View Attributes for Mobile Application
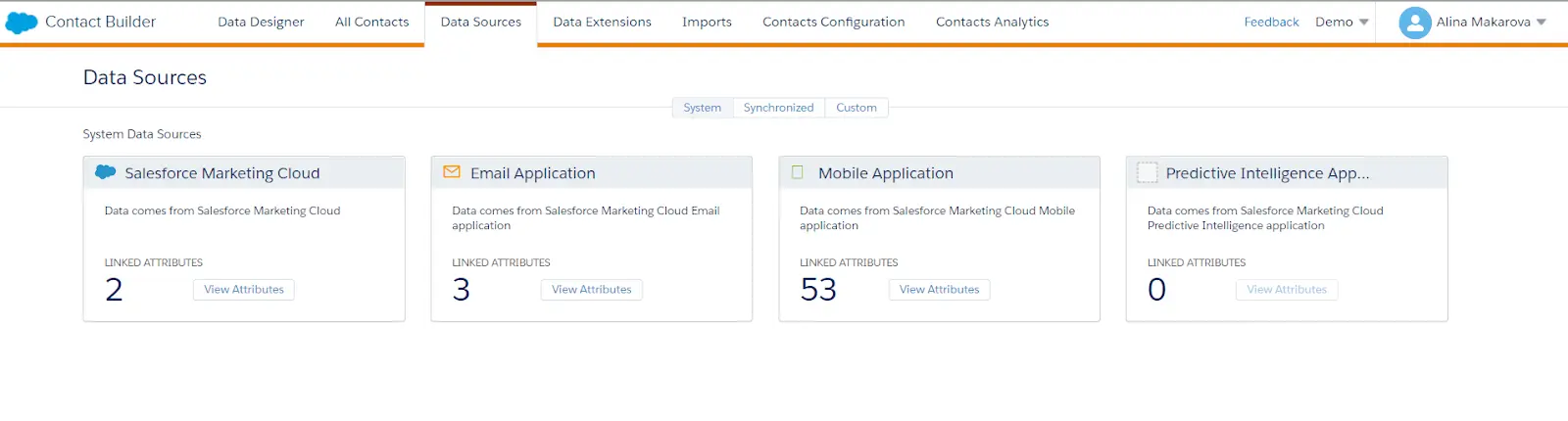Viewport: 1568px width, 421px height. click(x=939, y=290)
